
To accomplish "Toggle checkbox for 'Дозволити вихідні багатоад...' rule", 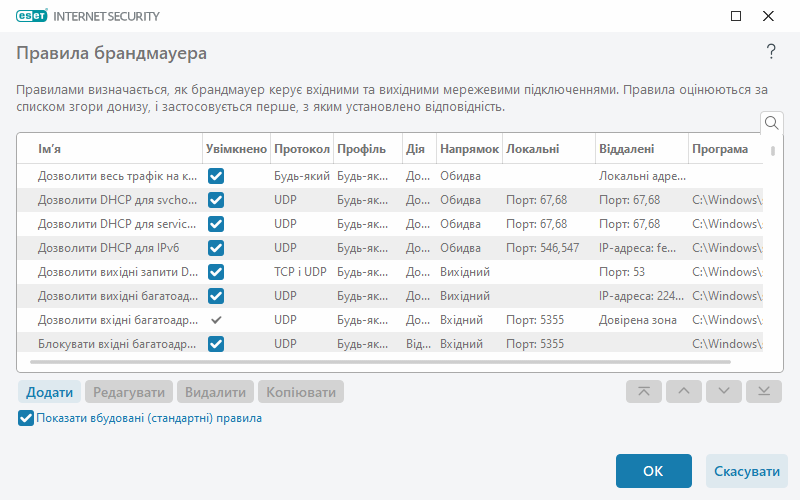I will point(216,296).
